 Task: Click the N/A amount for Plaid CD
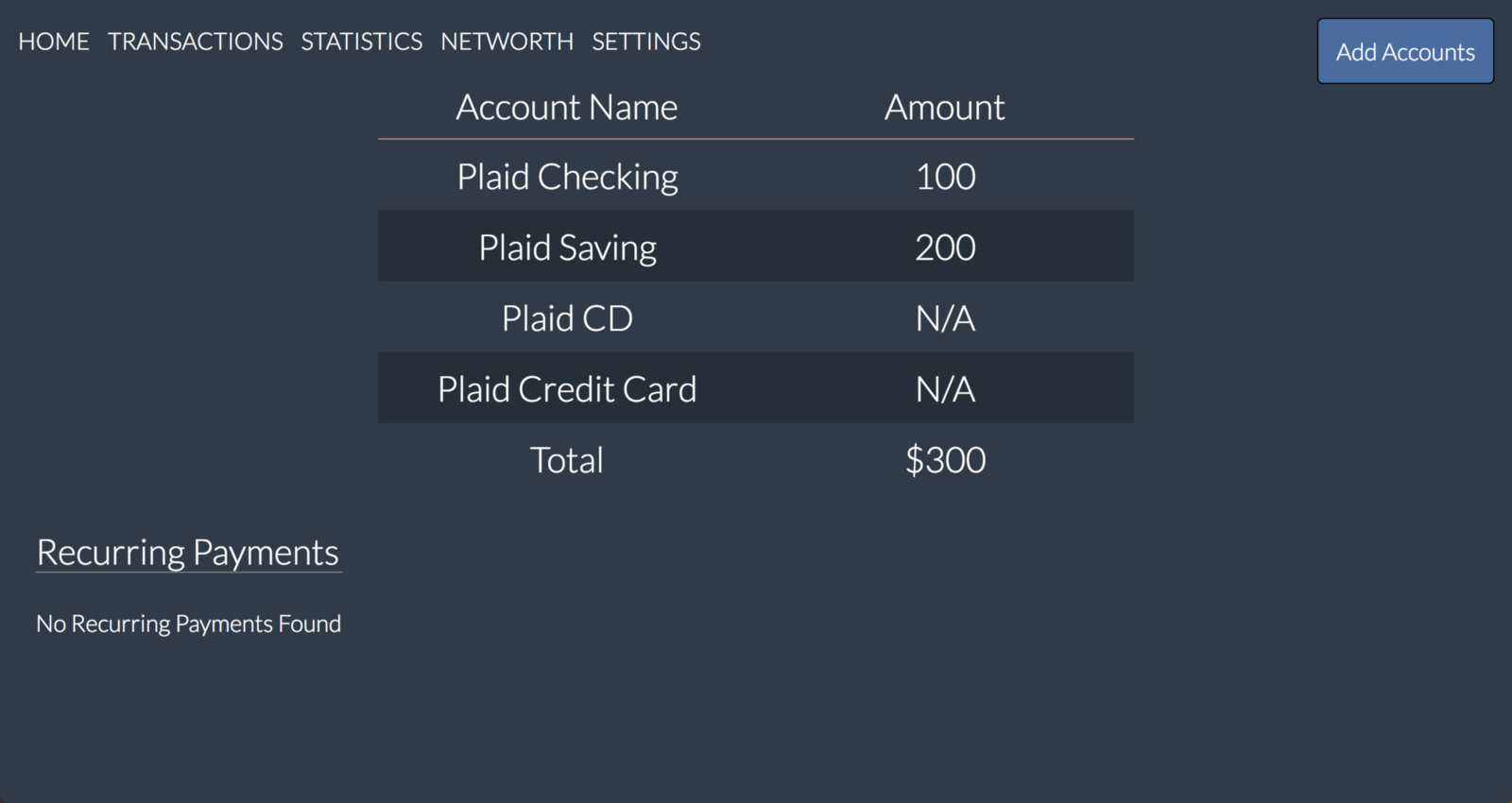point(945,318)
